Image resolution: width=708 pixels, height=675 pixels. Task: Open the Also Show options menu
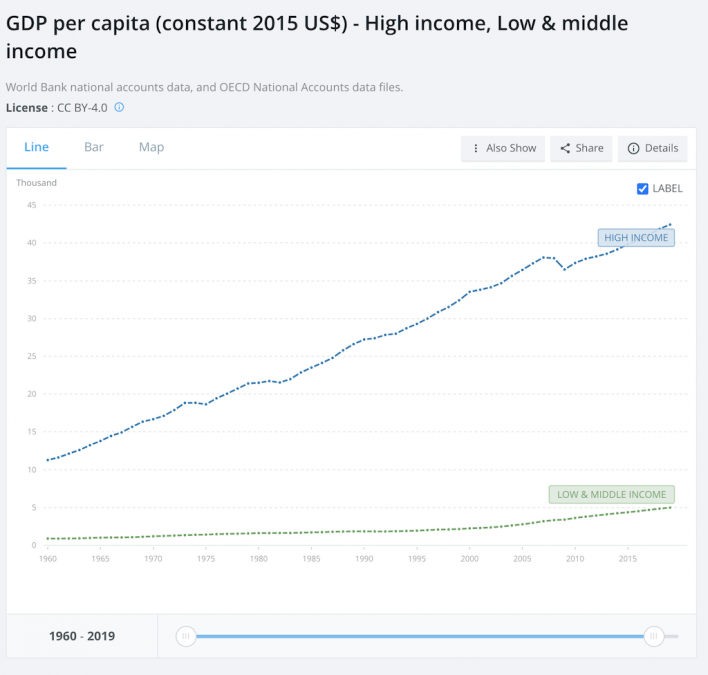click(504, 148)
